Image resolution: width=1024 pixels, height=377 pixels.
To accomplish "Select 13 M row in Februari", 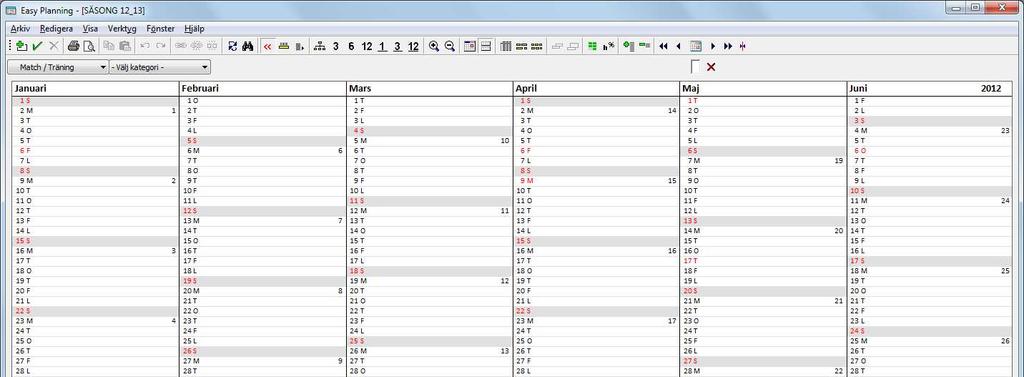I will click(263, 221).
